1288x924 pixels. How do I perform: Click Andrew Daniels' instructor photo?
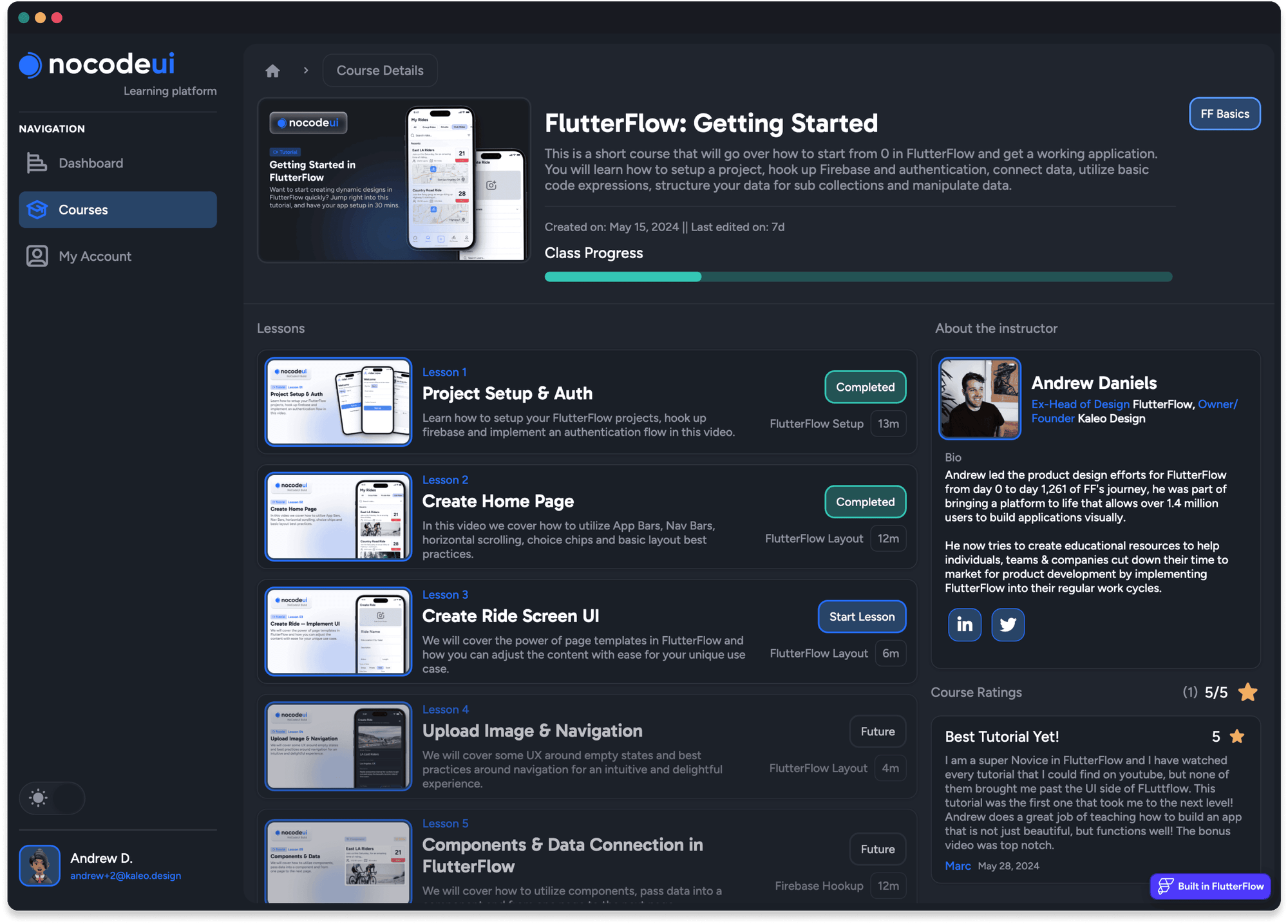979,399
